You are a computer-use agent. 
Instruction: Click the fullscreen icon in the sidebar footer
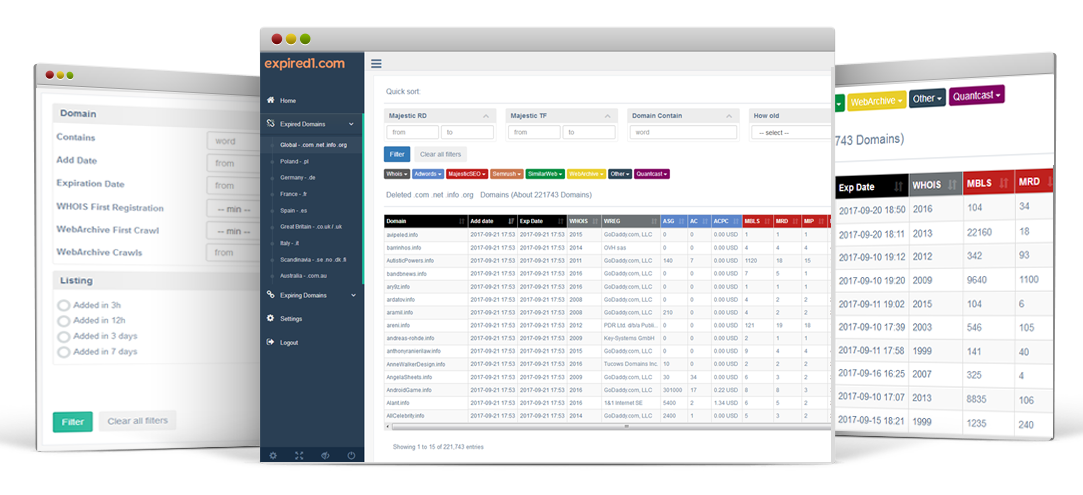pyautogui.click(x=299, y=456)
